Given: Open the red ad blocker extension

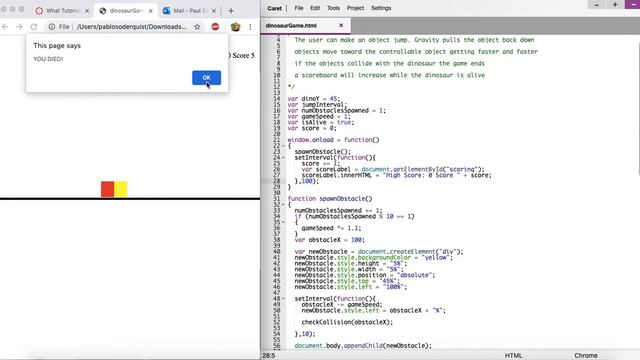Looking at the screenshot, I should (x=215, y=27).
